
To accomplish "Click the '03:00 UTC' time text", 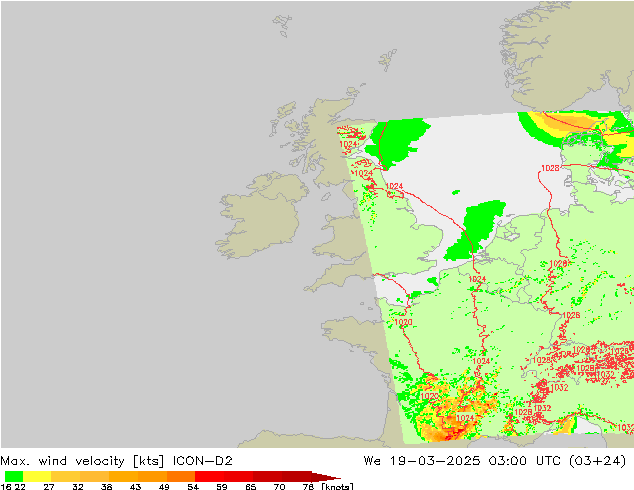I will coord(526,461).
